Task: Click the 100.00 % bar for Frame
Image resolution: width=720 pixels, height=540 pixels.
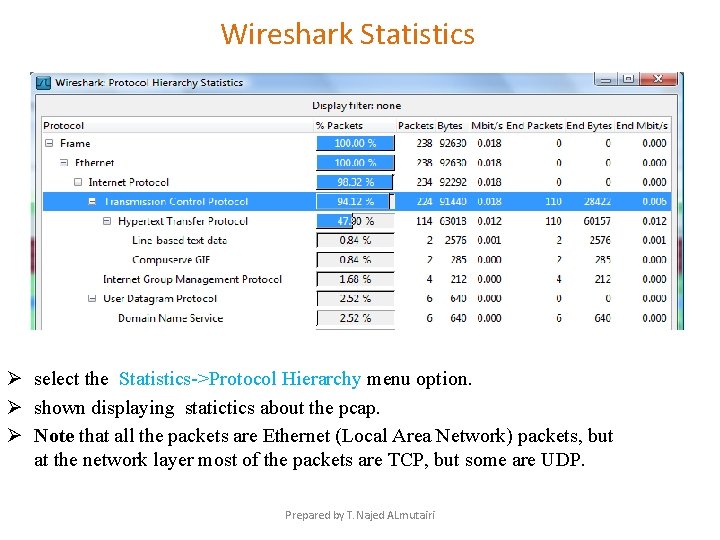Action: 355,143
